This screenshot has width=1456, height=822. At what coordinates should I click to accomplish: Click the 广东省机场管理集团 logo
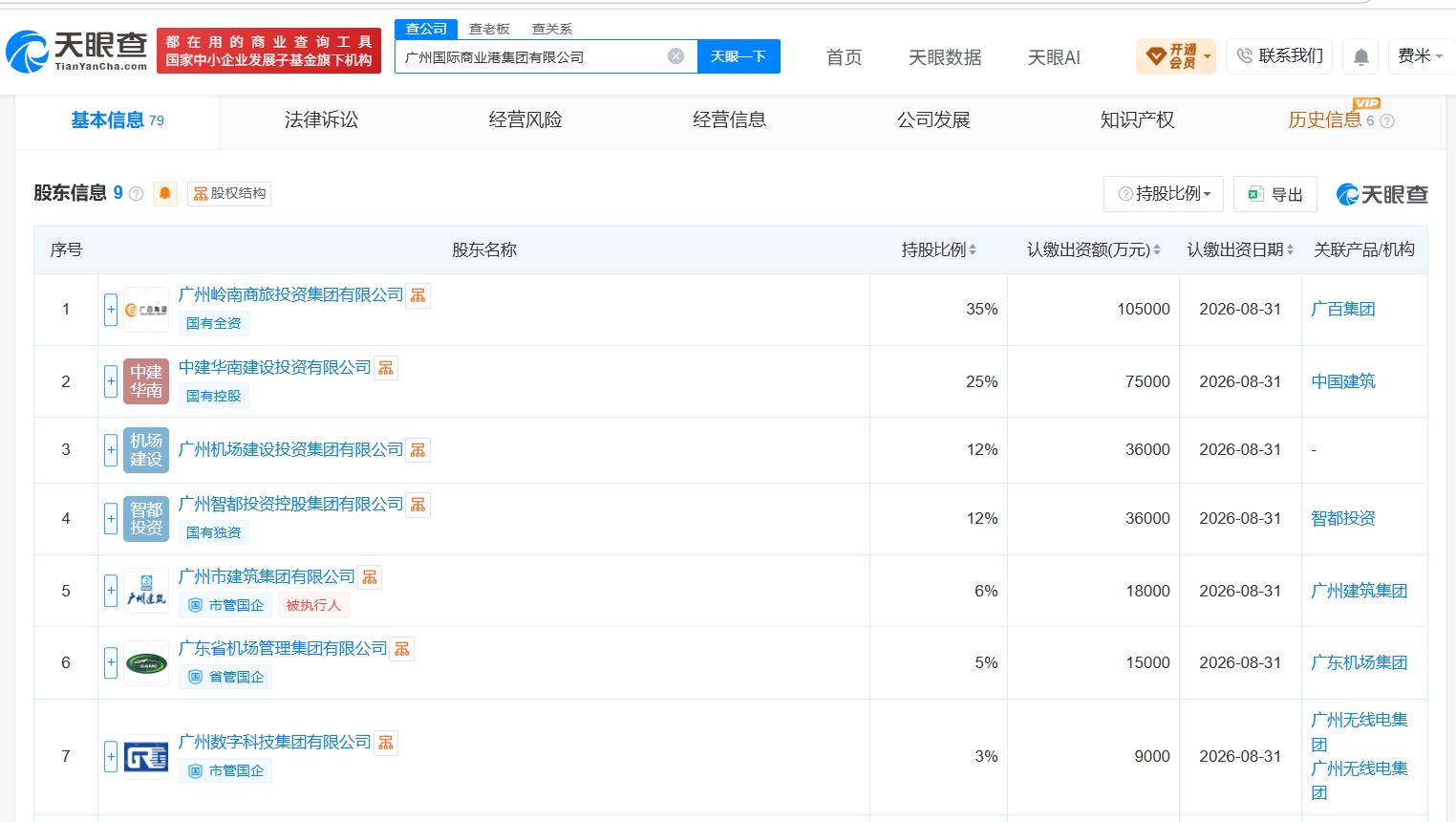pos(146,663)
